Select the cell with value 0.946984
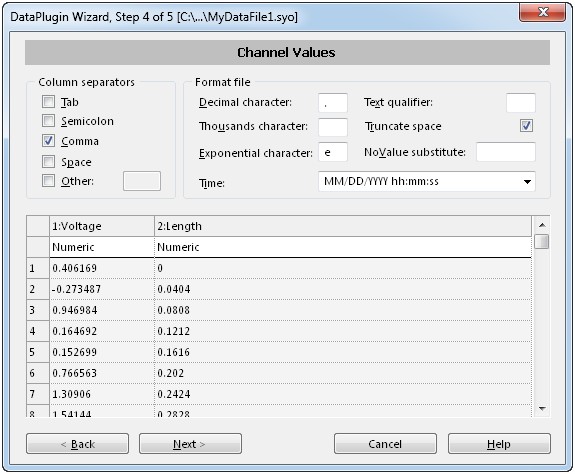The image size is (575, 474). (102, 310)
